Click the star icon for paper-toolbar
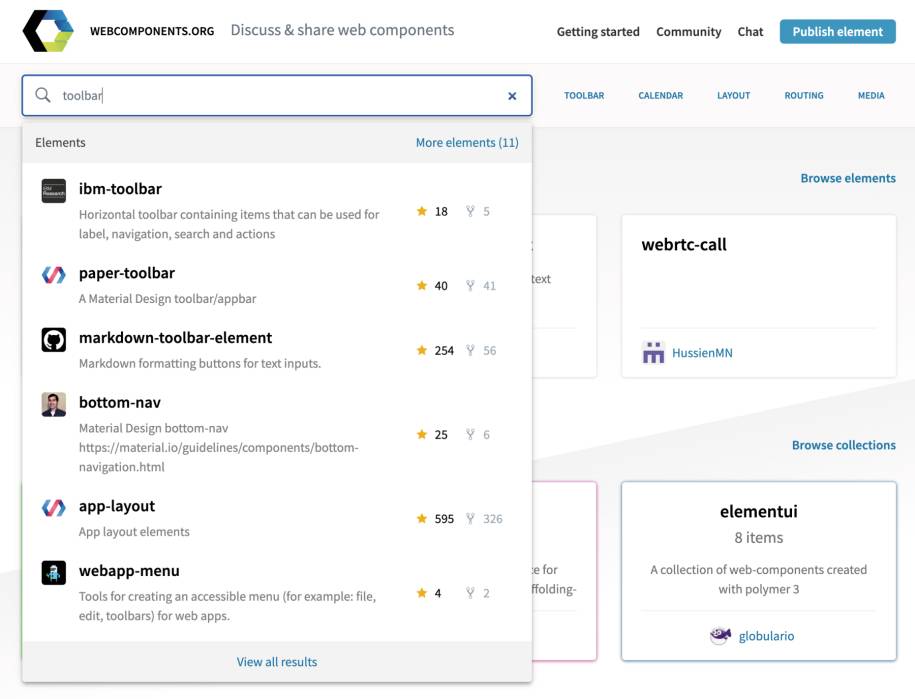The height and width of the screenshot is (699, 915). pos(422,285)
